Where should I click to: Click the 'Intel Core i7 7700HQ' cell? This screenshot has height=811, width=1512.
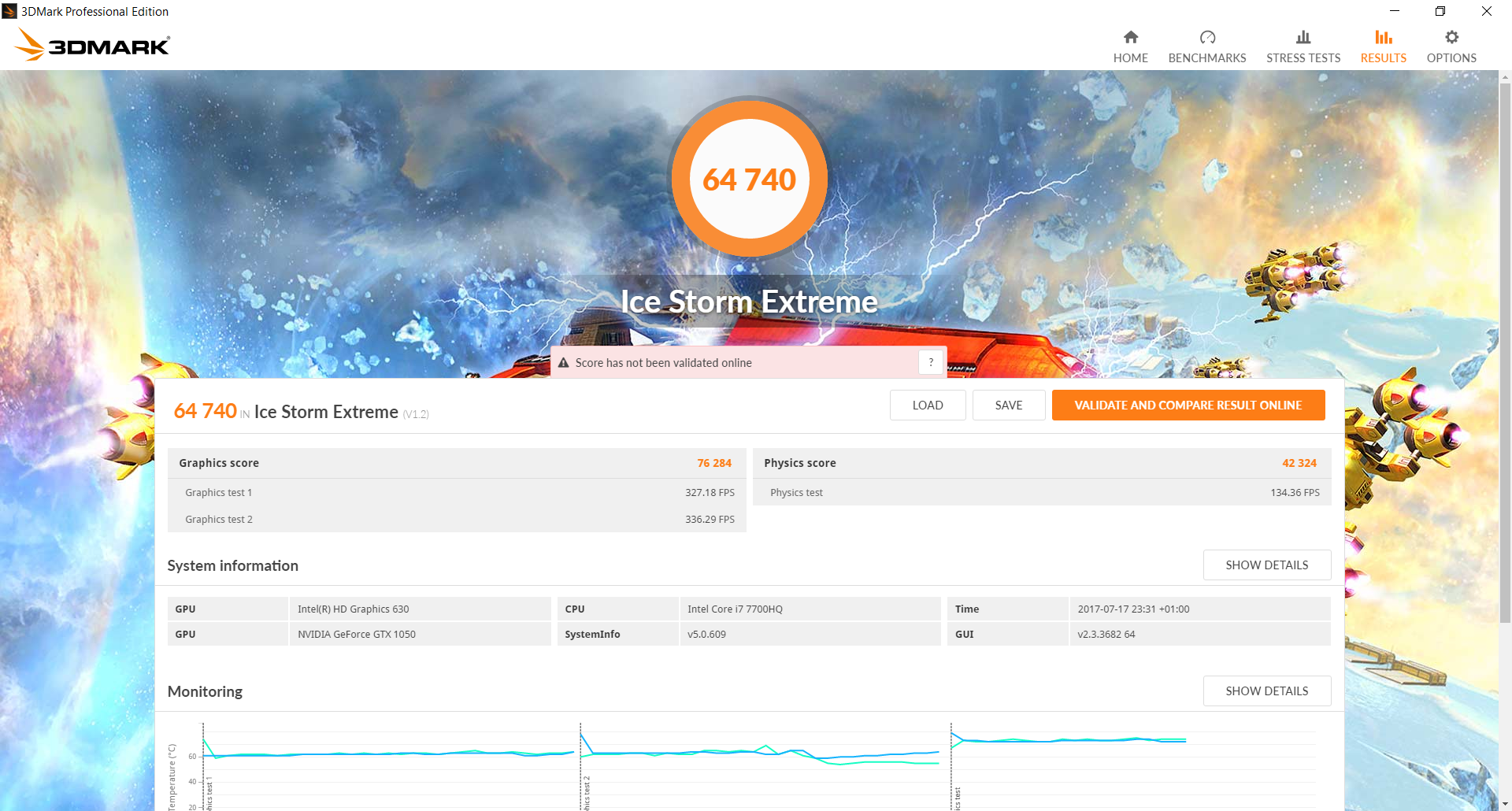click(810, 609)
